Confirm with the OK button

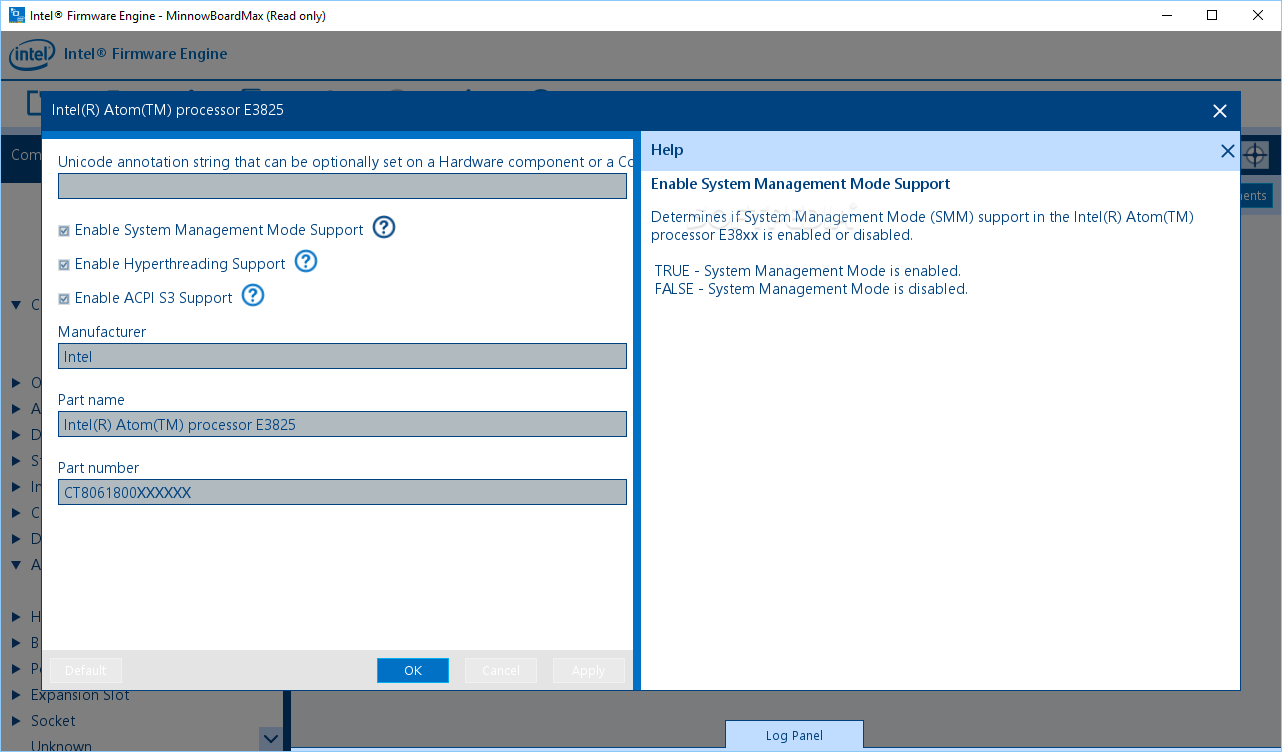(x=413, y=671)
